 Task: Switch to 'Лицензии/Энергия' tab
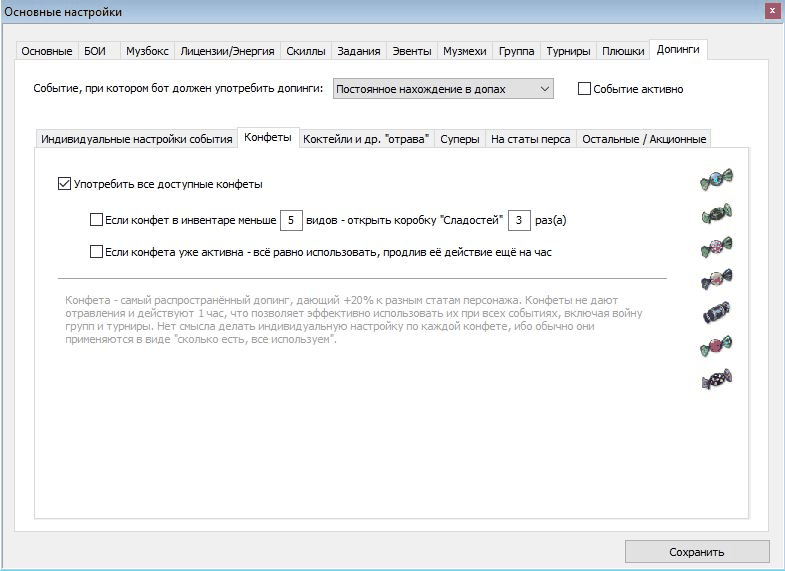pyautogui.click(x=227, y=51)
